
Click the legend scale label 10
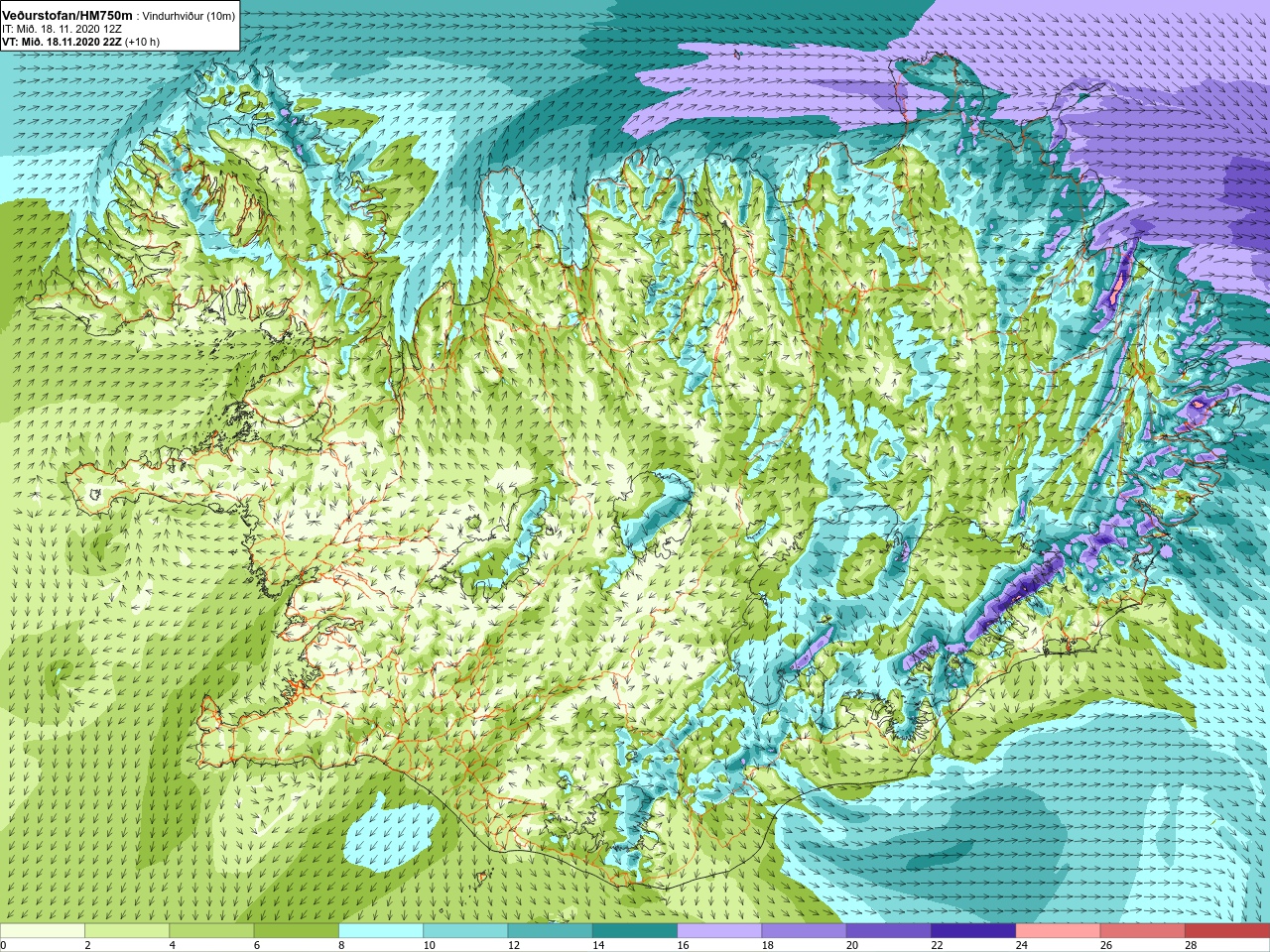429,945
